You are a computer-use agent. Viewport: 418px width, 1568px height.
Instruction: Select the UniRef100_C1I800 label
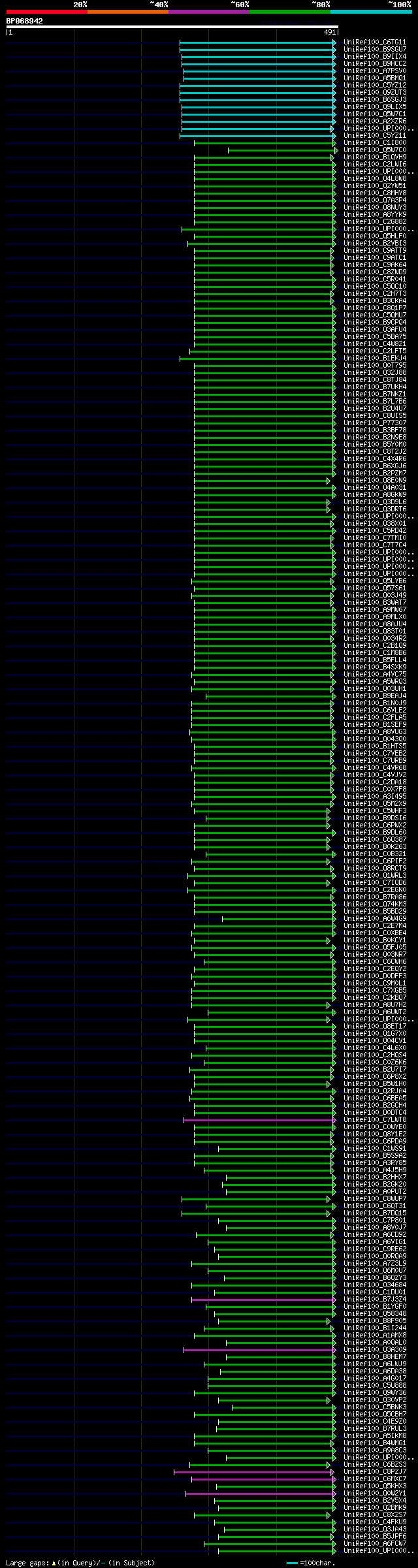tap(375, 143)
